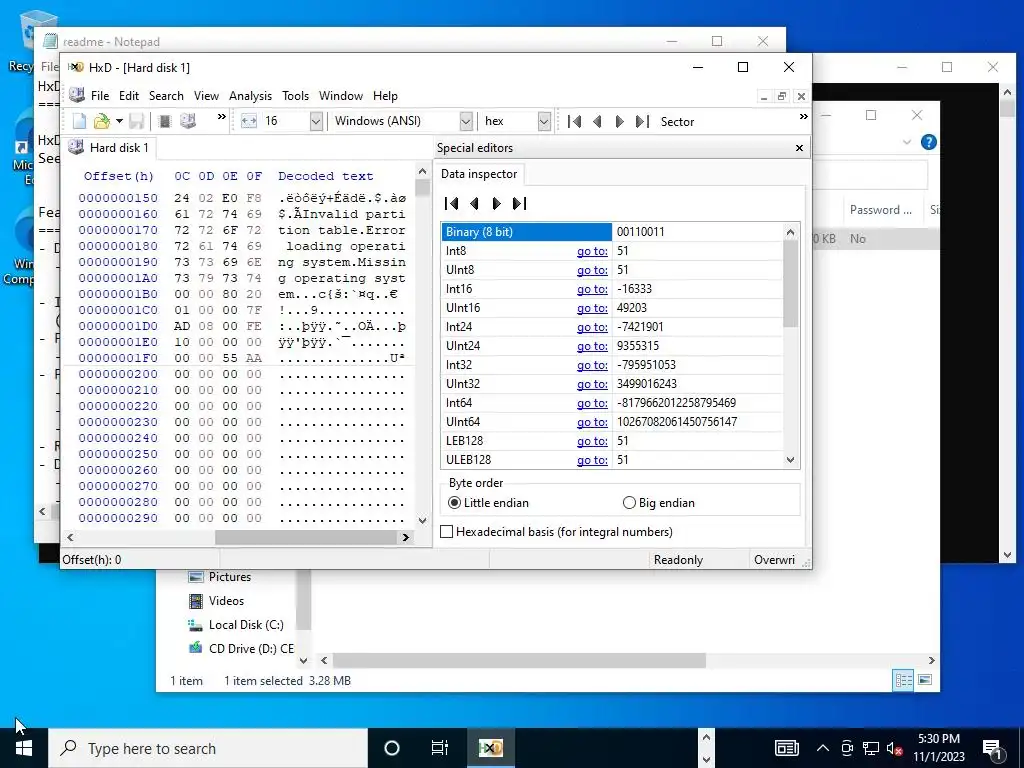Step to next byte in Data inspector
This screenshot has height=768, width=1024.
tap(496, 204)
